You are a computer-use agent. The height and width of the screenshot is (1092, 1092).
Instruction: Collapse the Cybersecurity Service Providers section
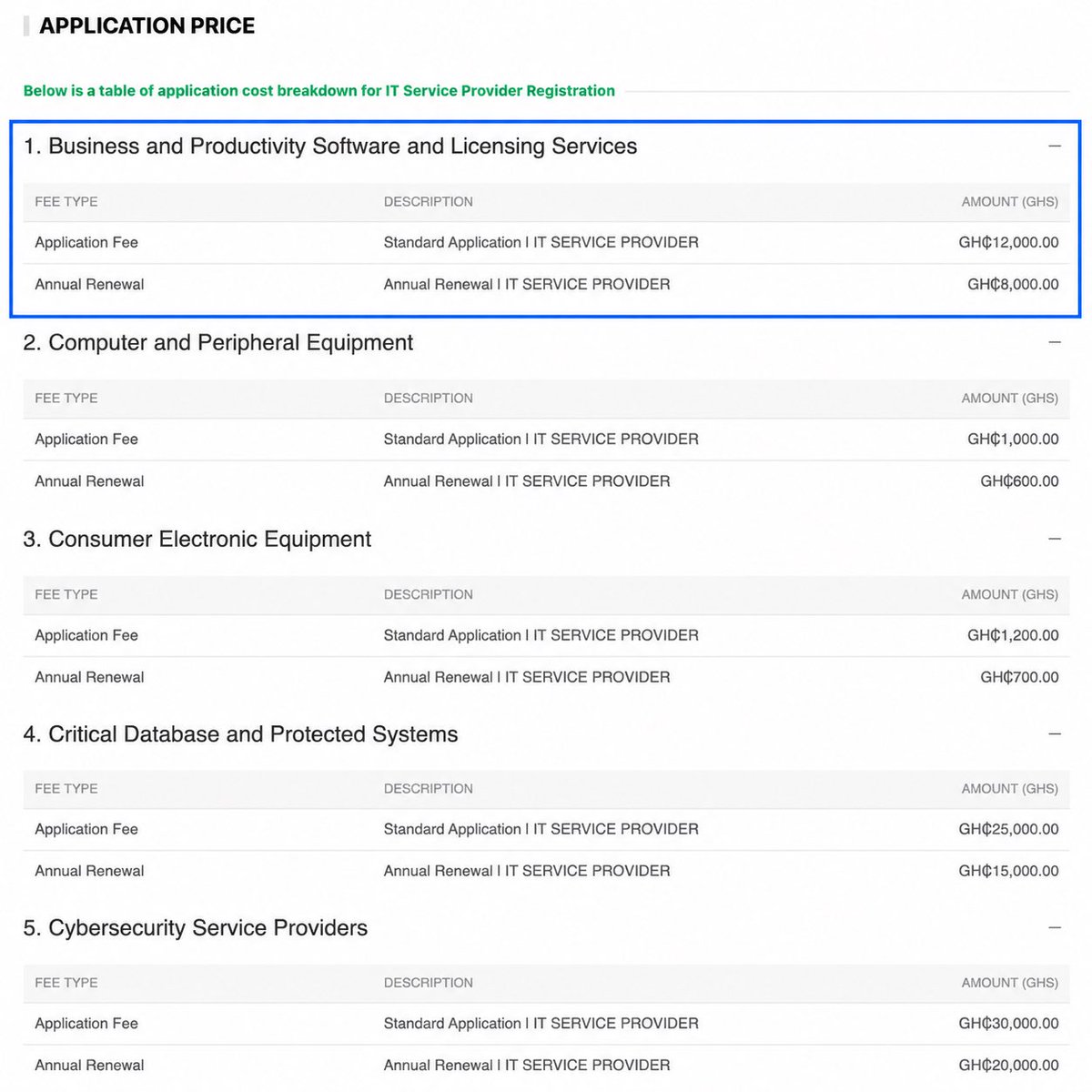pos(1055,927)
